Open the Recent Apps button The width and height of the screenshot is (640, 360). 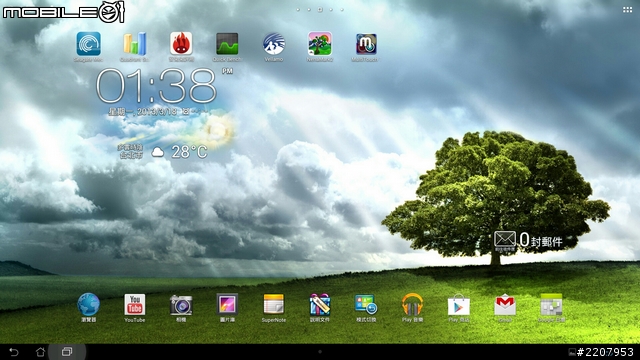[67, 352]
